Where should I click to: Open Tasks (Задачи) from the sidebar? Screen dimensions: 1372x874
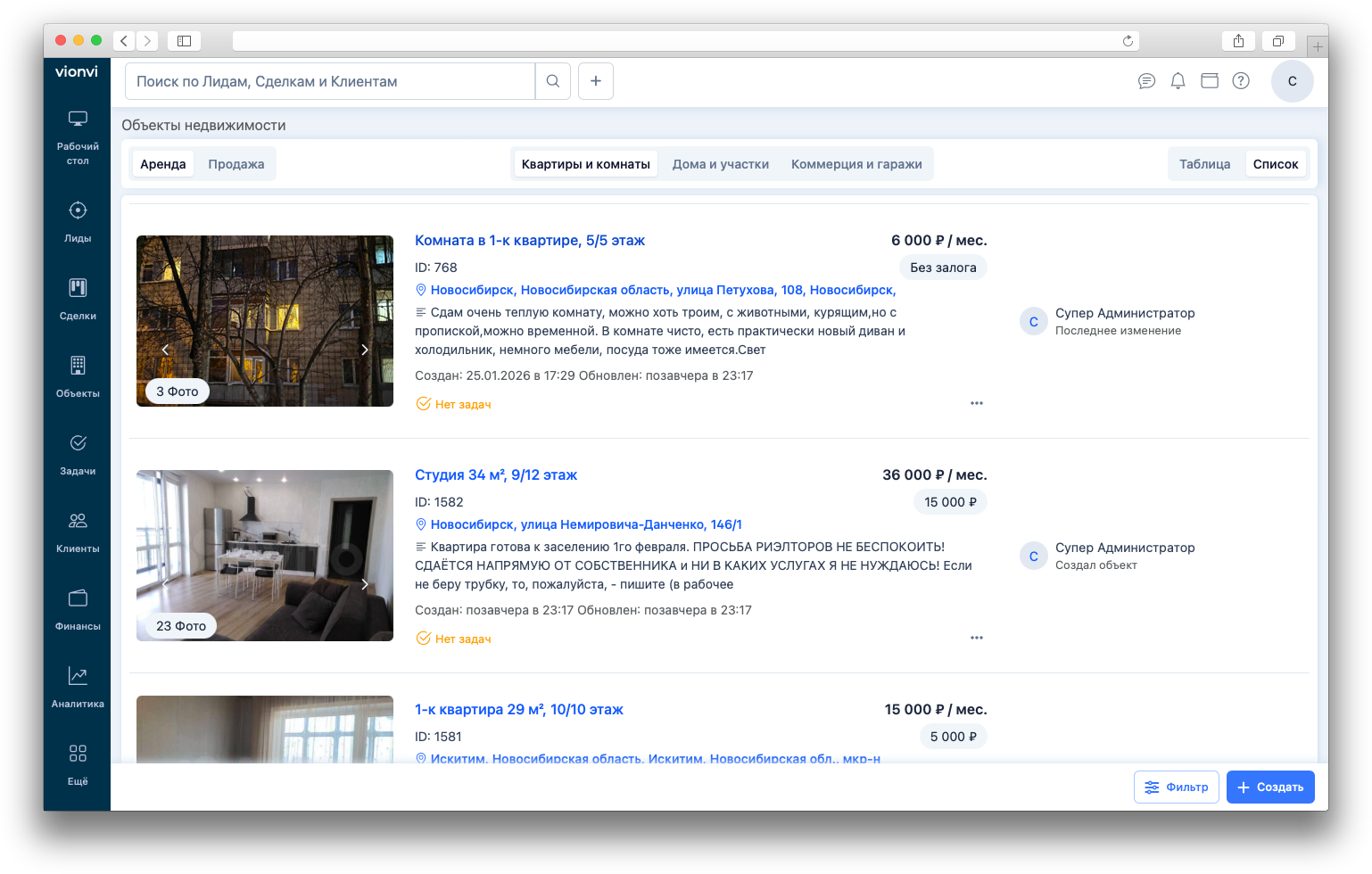[x=78, y=453]
